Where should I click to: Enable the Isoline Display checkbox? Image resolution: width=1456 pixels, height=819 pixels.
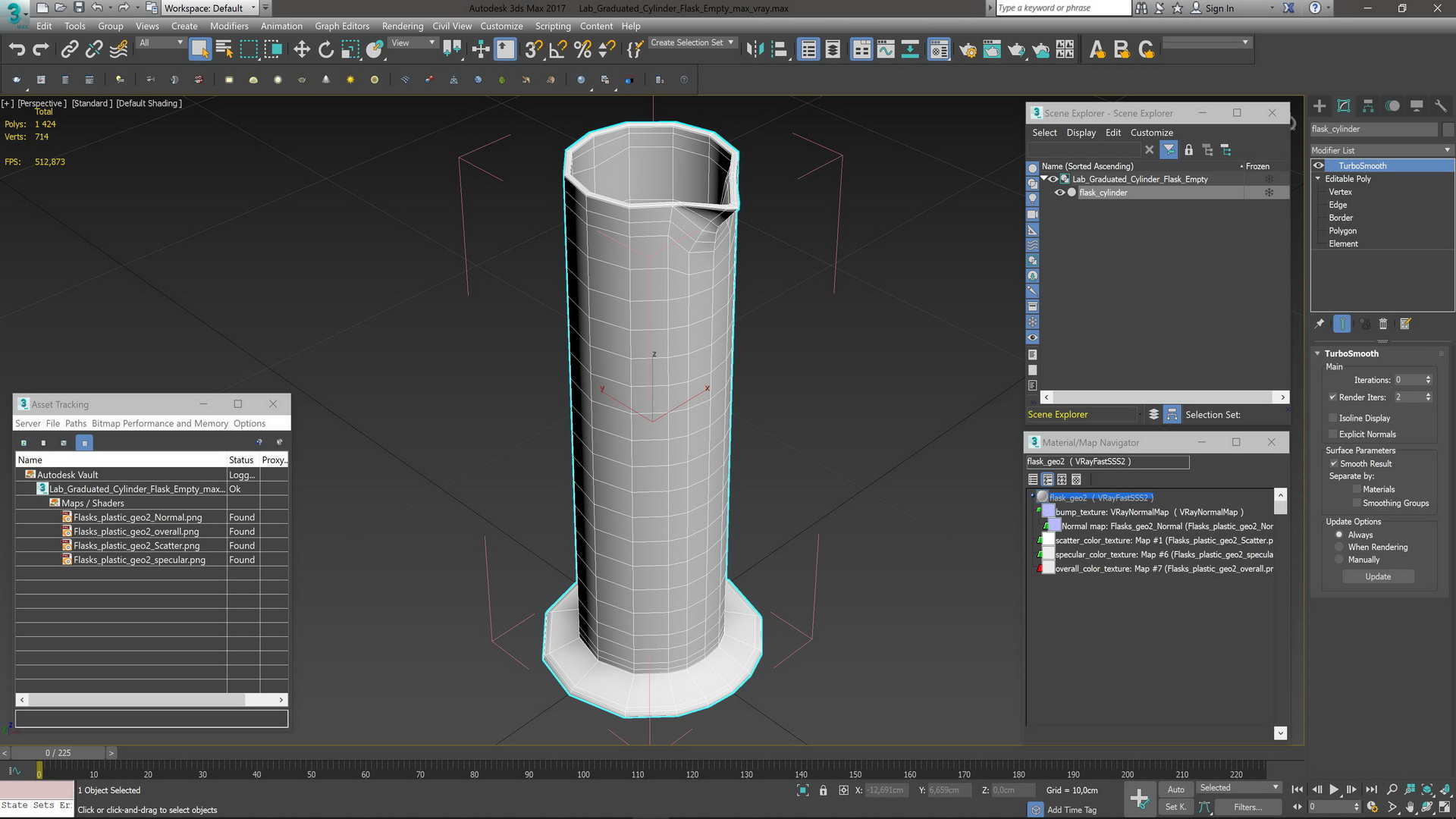point(1333,418)
